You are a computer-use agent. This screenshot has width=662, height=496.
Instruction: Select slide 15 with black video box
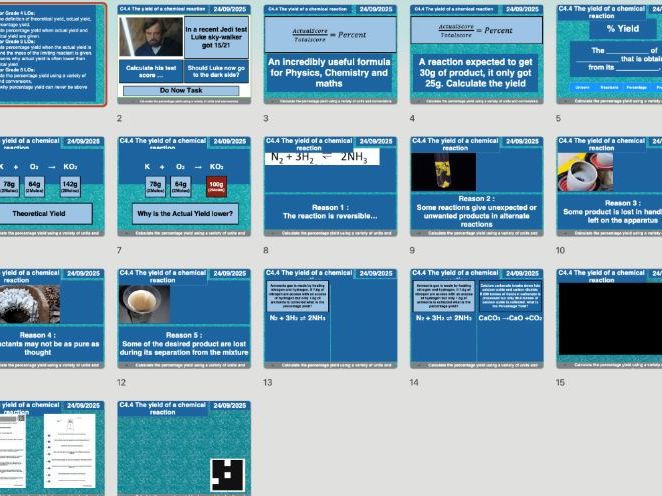(x=609, y=318)
